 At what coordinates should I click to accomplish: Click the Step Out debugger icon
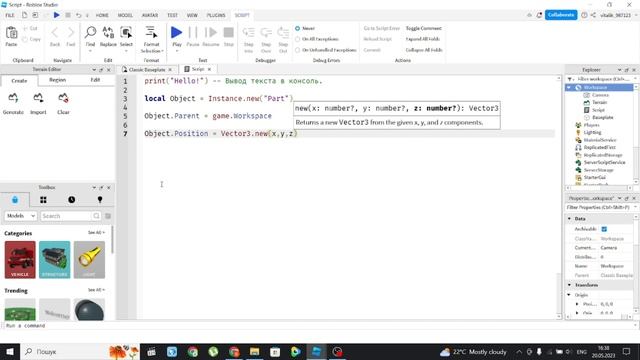tap(283, 32)
